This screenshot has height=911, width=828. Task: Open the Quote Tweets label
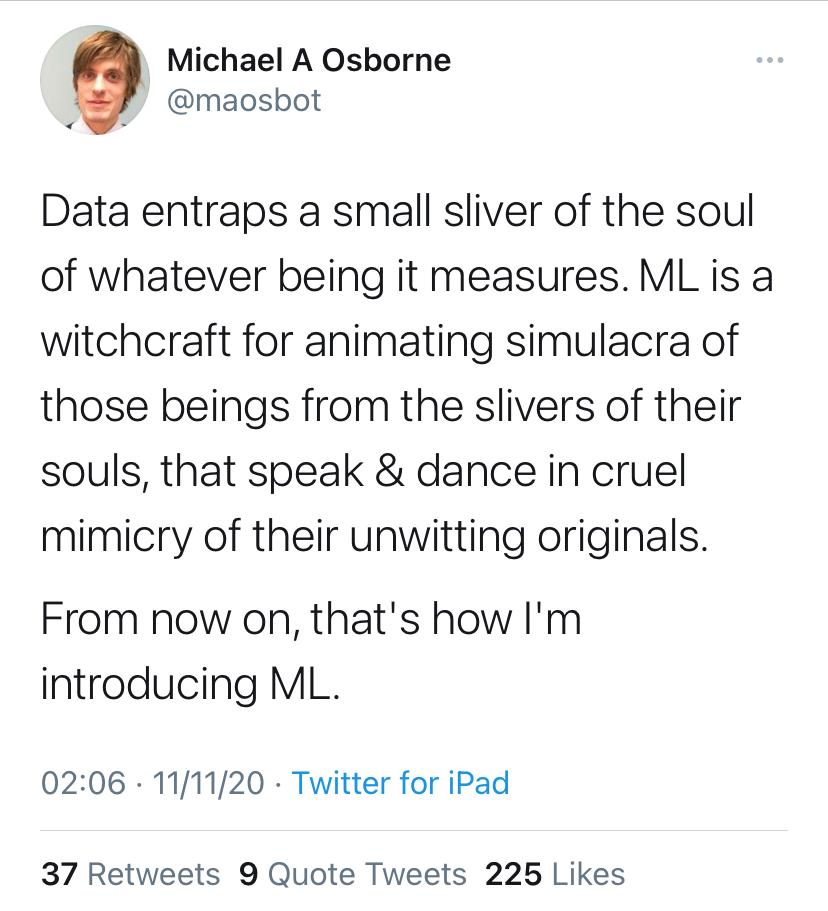[x=367, y=874]
